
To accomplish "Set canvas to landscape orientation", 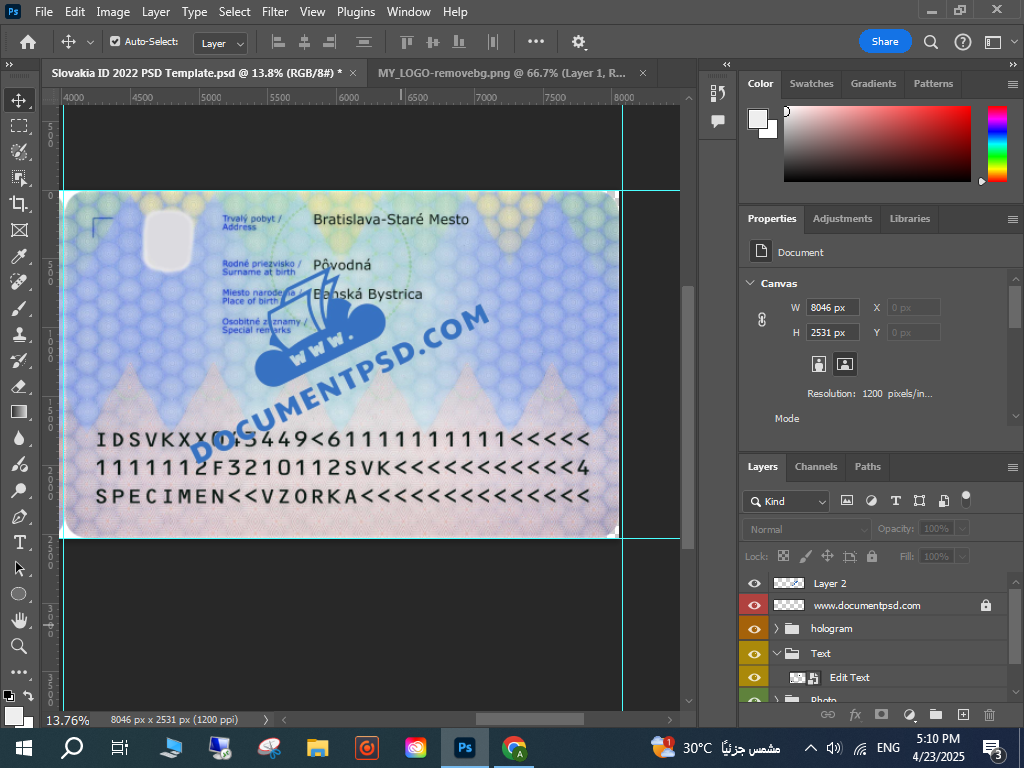I will (x=844, y=364).
